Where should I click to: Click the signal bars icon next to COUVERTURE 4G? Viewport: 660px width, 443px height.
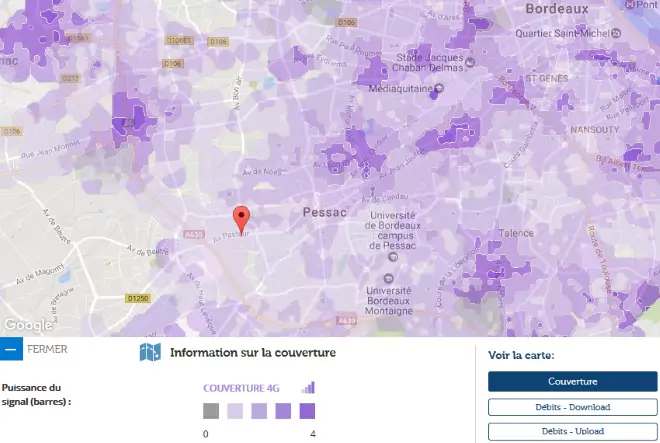[309, 387]
